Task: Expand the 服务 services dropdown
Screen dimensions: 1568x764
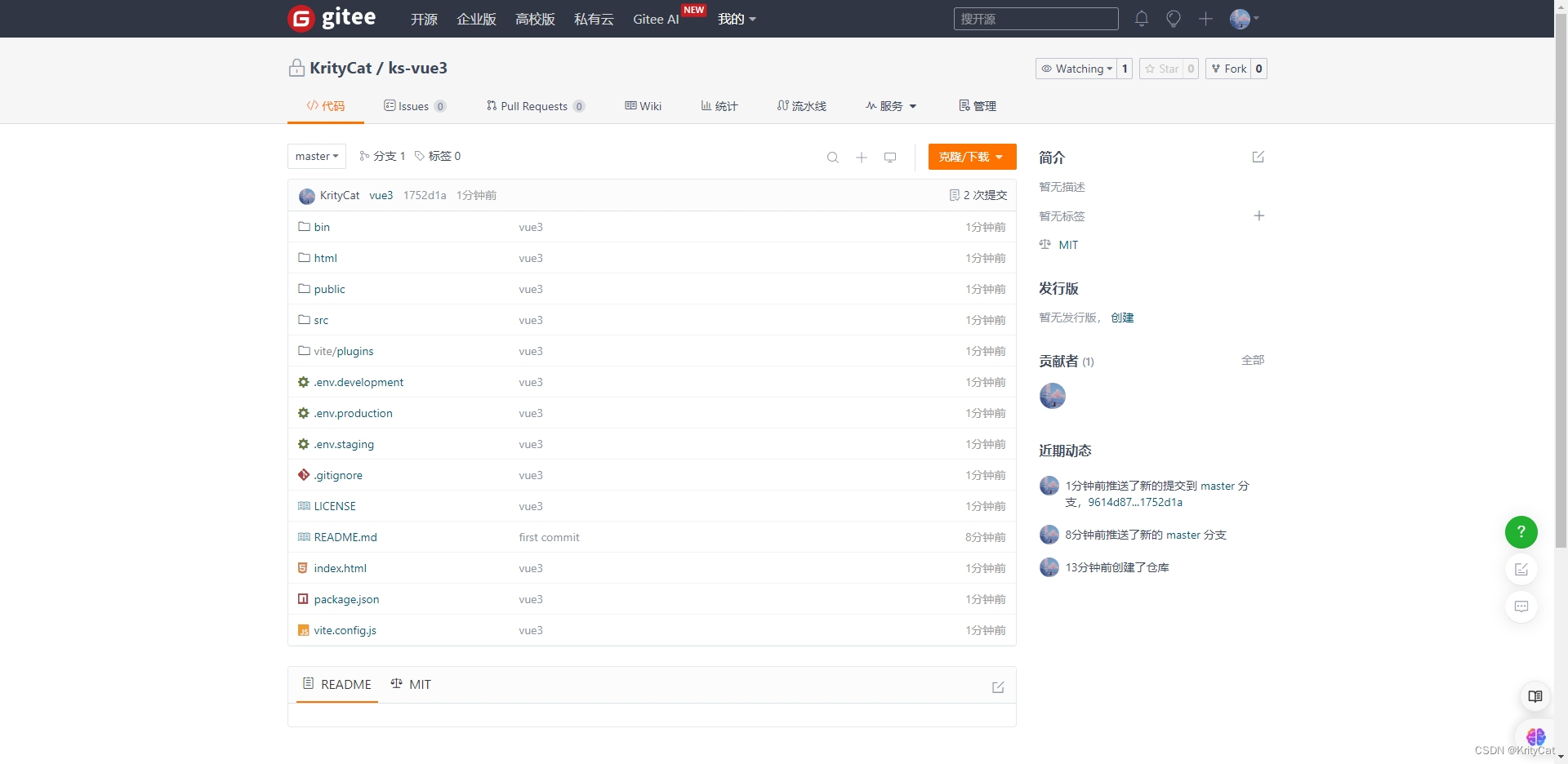Action: click(x=891, y=106)
